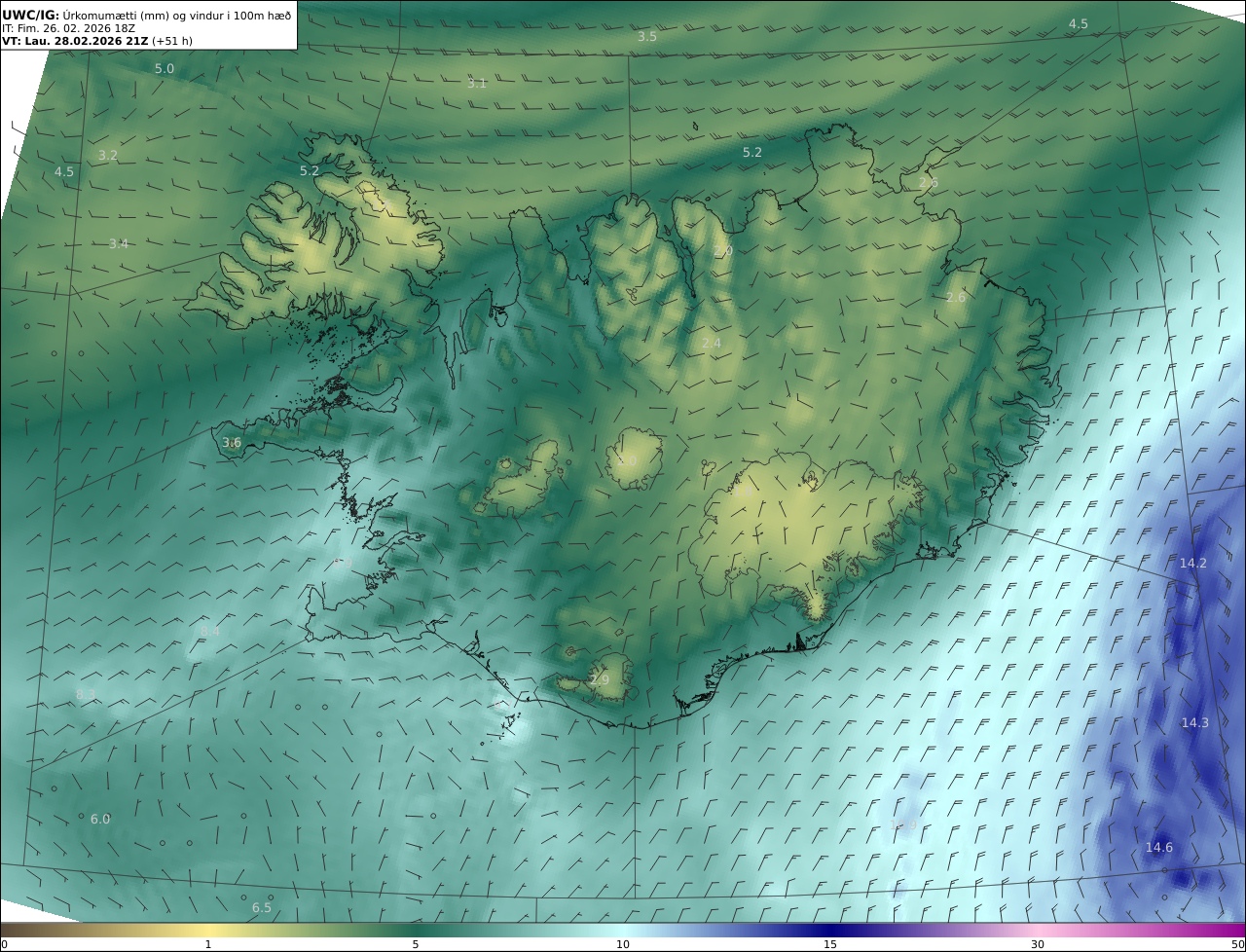The height and width of the screenshot is (952, 1246).
Task: Click the 6.5 value label
Action: [x=262, y=908]
